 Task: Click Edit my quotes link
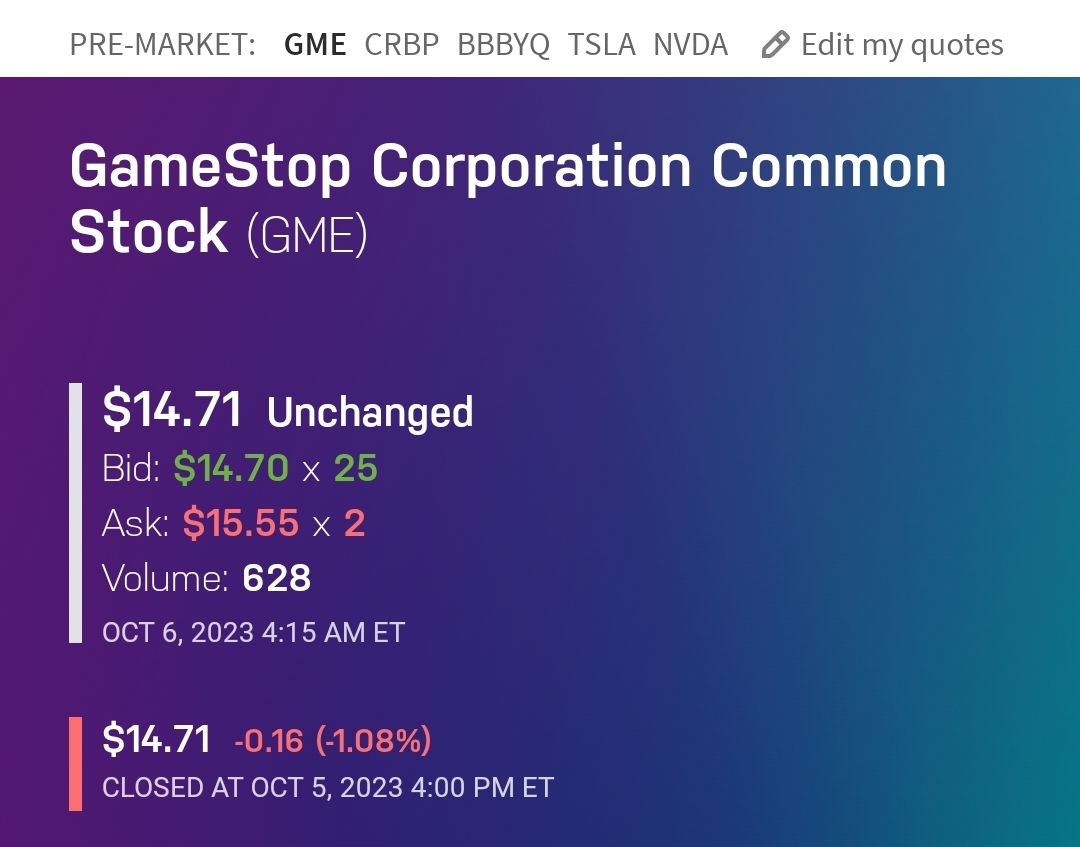pyautogui.click(x=902, y=45)
